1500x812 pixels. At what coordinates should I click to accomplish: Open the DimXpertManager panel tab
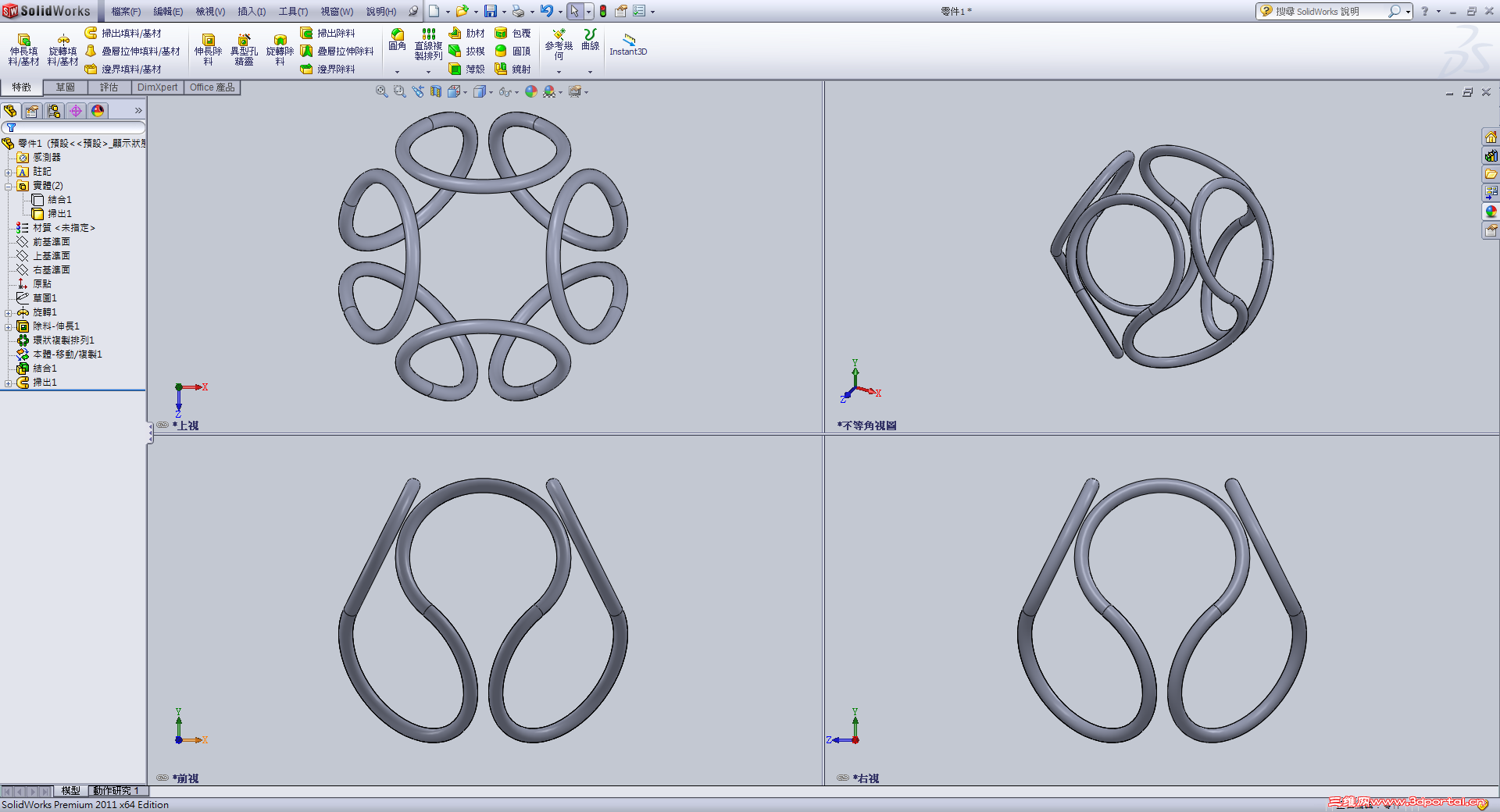(x=76, y=111)
